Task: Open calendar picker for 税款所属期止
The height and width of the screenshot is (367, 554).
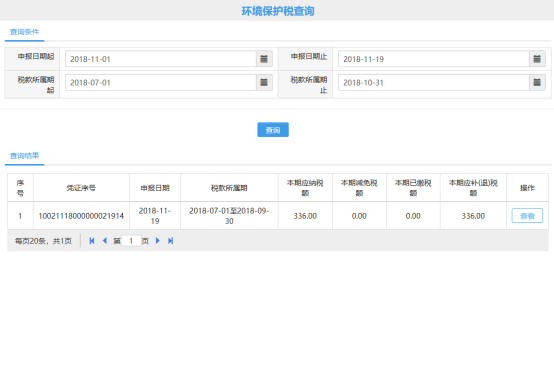Action: (537, 83)
